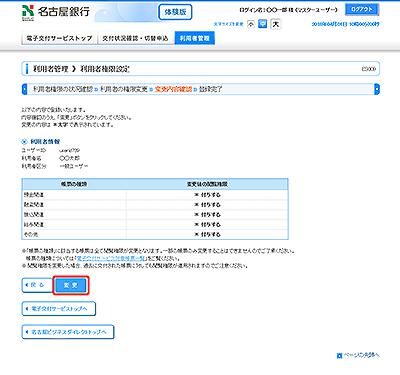Click the Nagoya Bank logo
The image size is (400, 375).
(56, 12)
